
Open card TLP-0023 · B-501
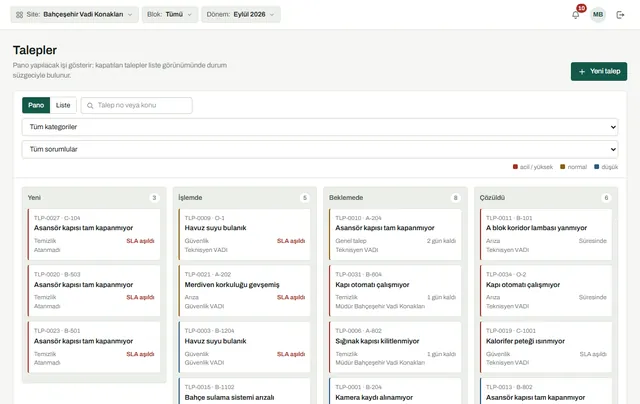pyautogui.click(x=94, y=347)
